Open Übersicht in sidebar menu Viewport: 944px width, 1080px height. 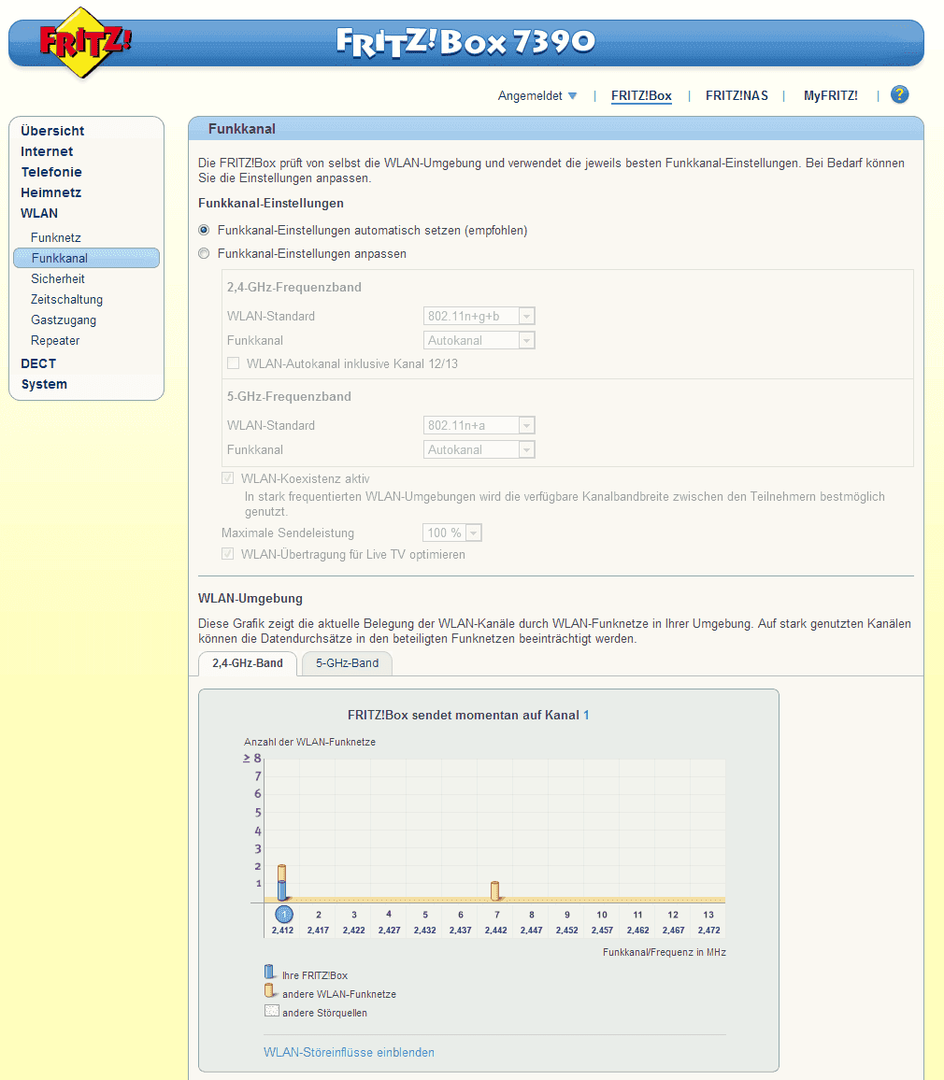coord(52,131)
